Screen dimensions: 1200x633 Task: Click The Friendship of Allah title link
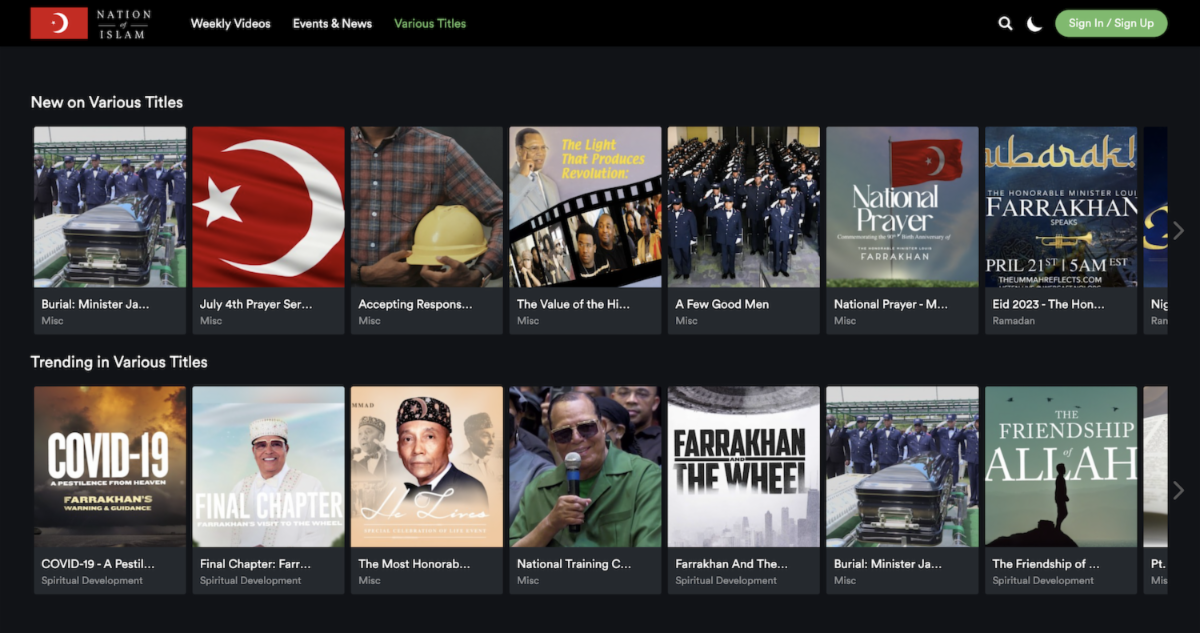[x=1045, y=564]
